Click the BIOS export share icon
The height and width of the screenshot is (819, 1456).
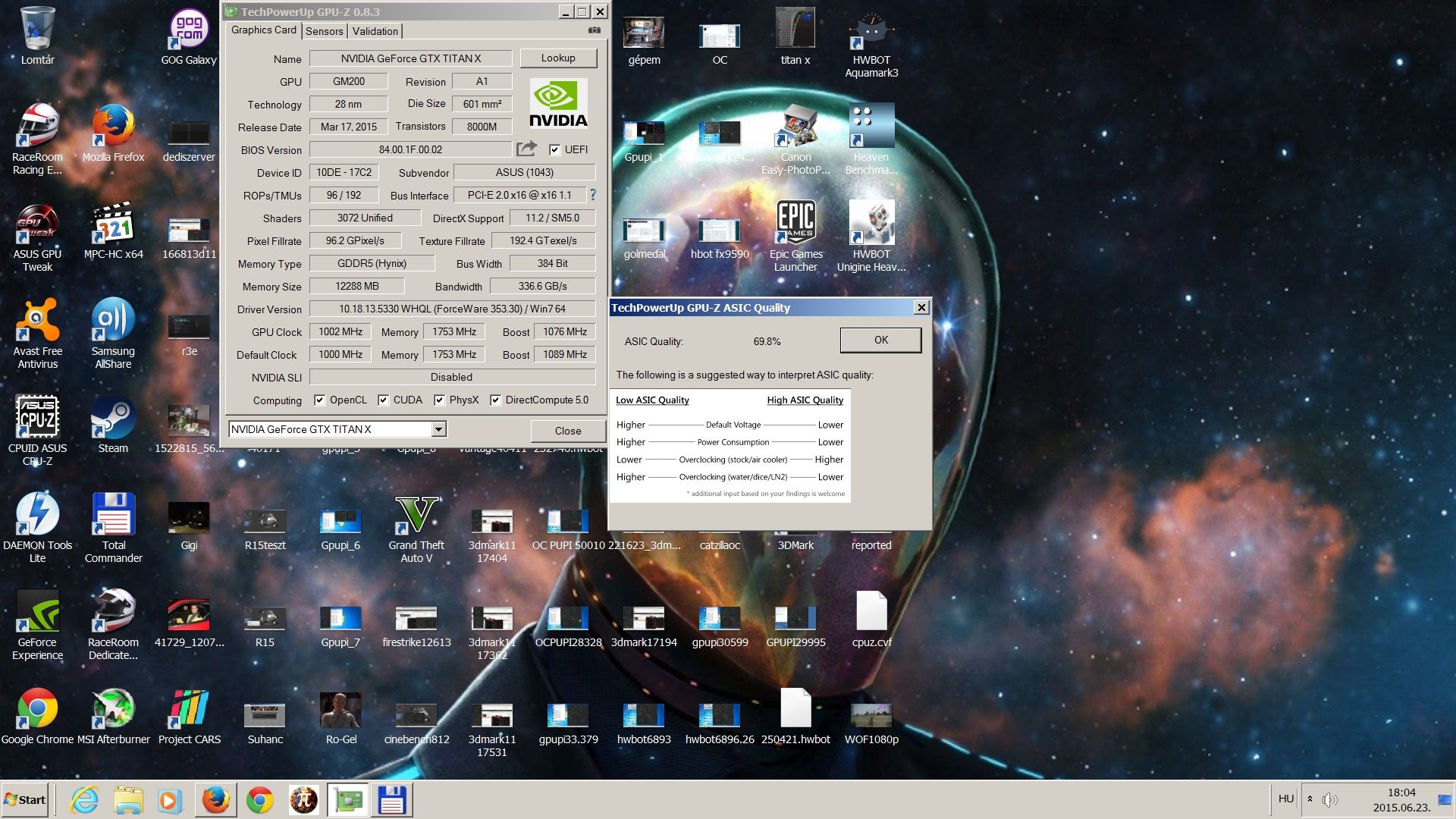(526, 149)
